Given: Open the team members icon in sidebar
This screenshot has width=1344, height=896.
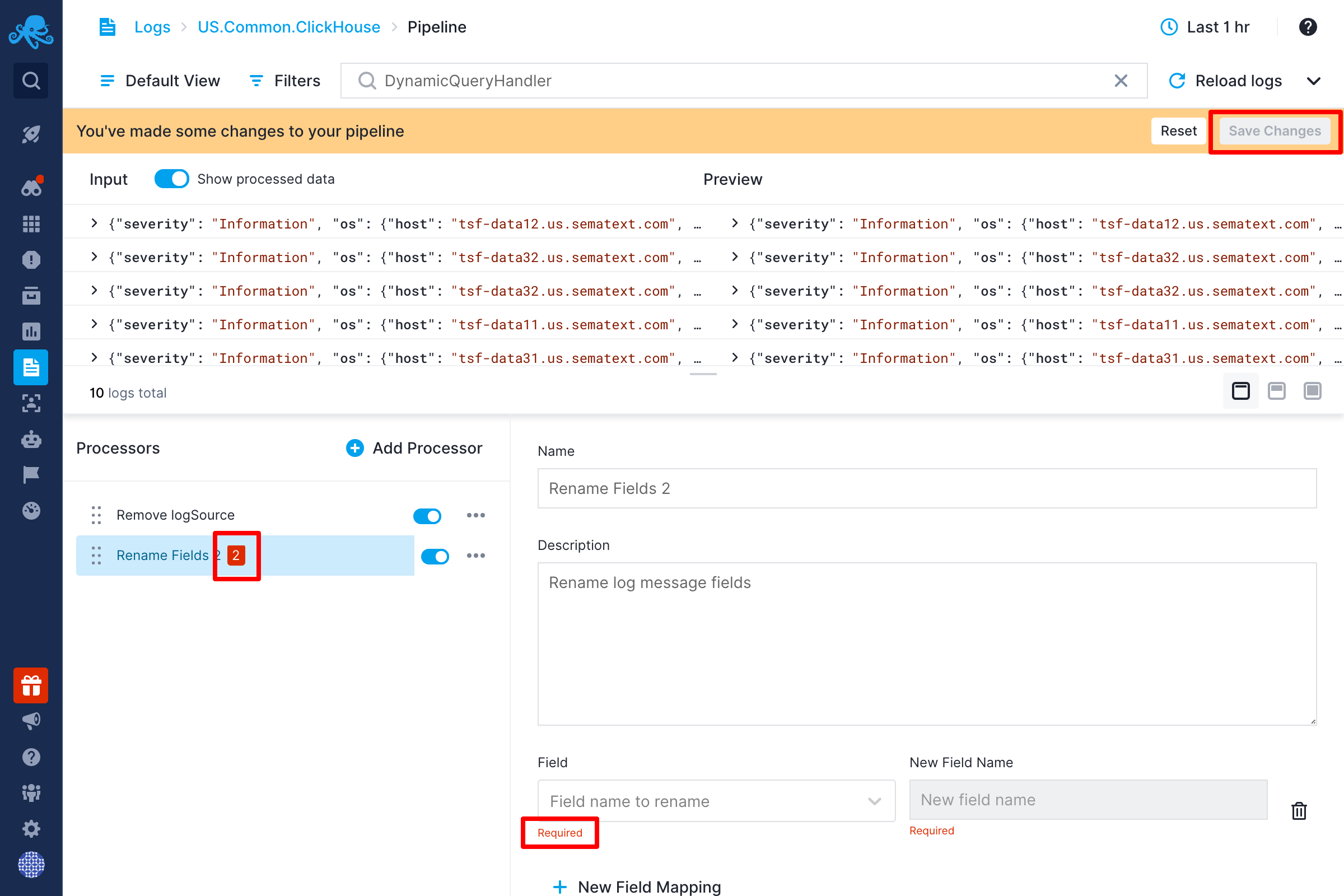Looking at the screenshot, I should pyautogui.click(x=31, y=792).
